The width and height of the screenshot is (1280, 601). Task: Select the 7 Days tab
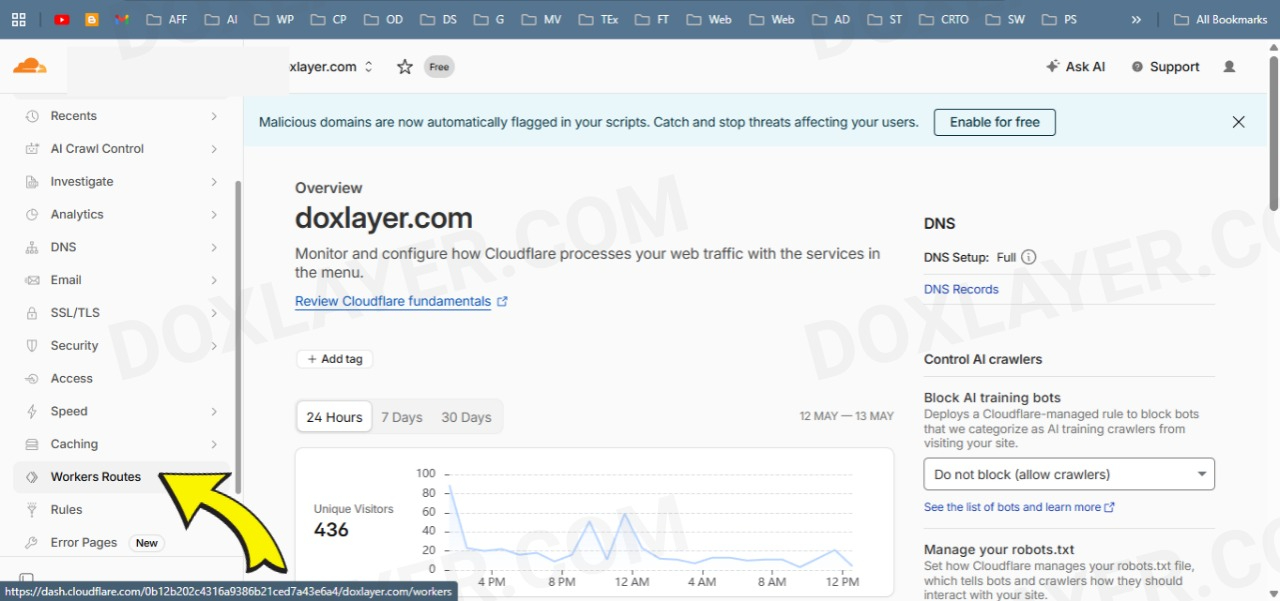(x=402, y=417)
